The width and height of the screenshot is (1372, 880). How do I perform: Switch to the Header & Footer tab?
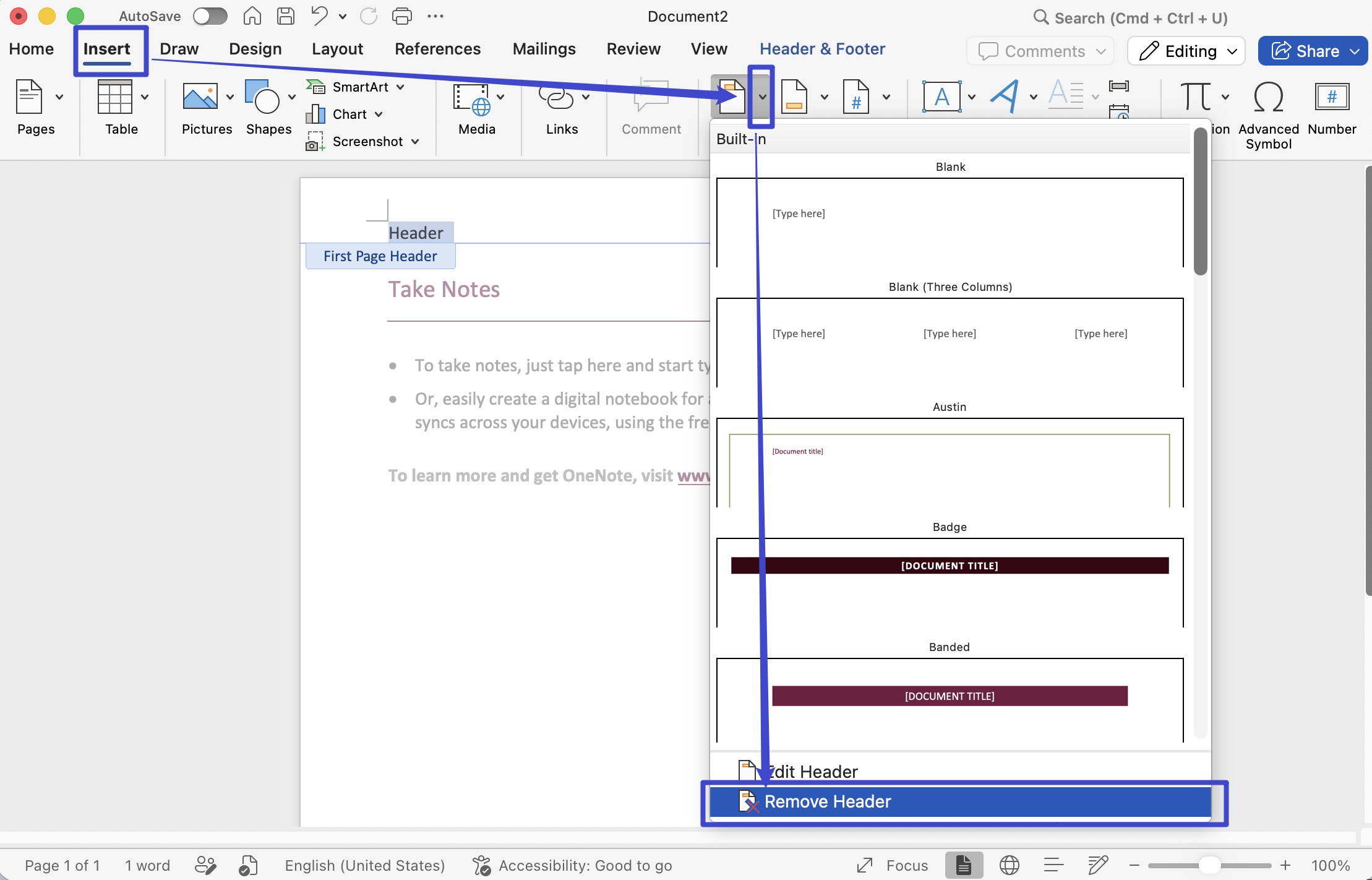[x=823, y=49]
